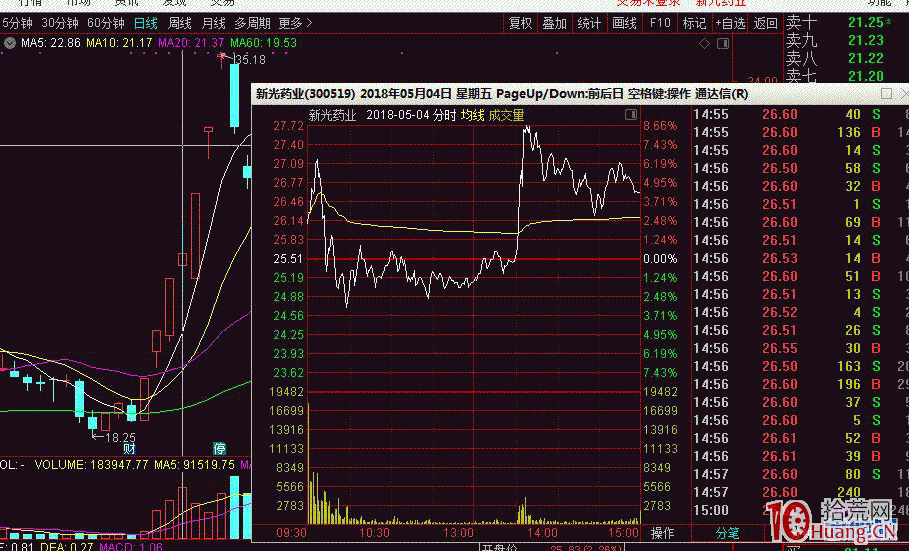Click the 25.51 baseline price axis label
This screenshot has height=551, width=909.
pyautogui.click(x=288, y=259)
